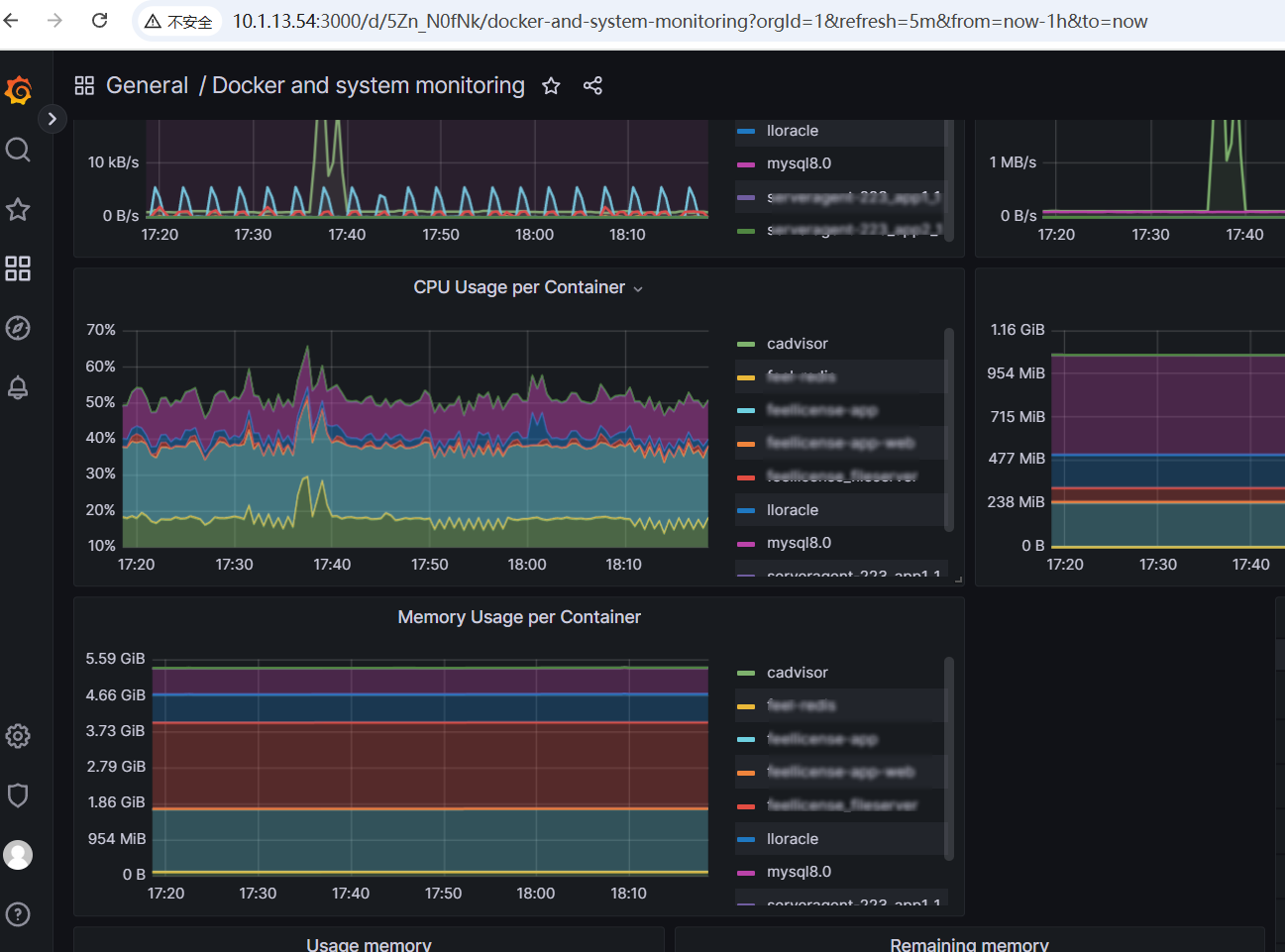The width and height of the screenshot is (1285, 952).
Task: Open the user profile avatar
Action: coord(18,855)
